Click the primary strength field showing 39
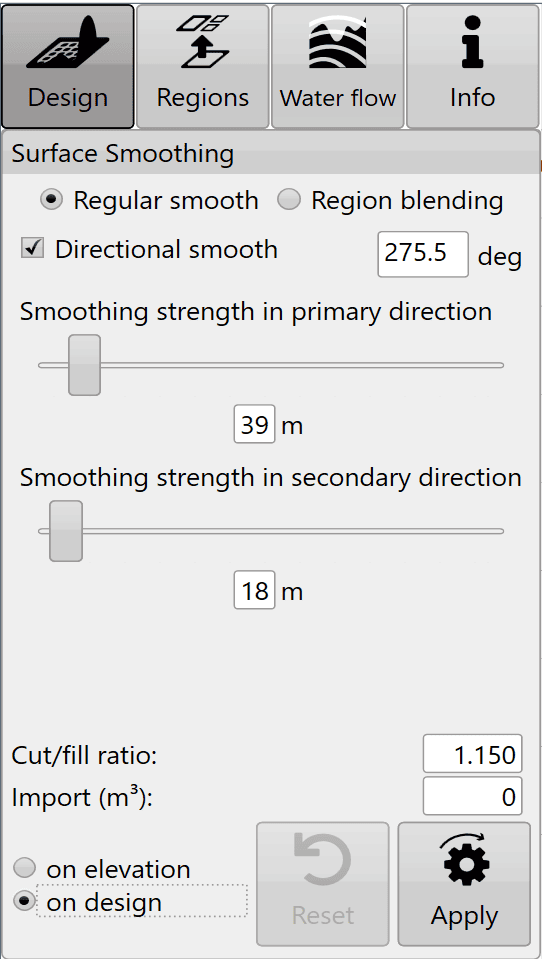The height and width of the screenshot is (959, 542). tap(254, 424)
